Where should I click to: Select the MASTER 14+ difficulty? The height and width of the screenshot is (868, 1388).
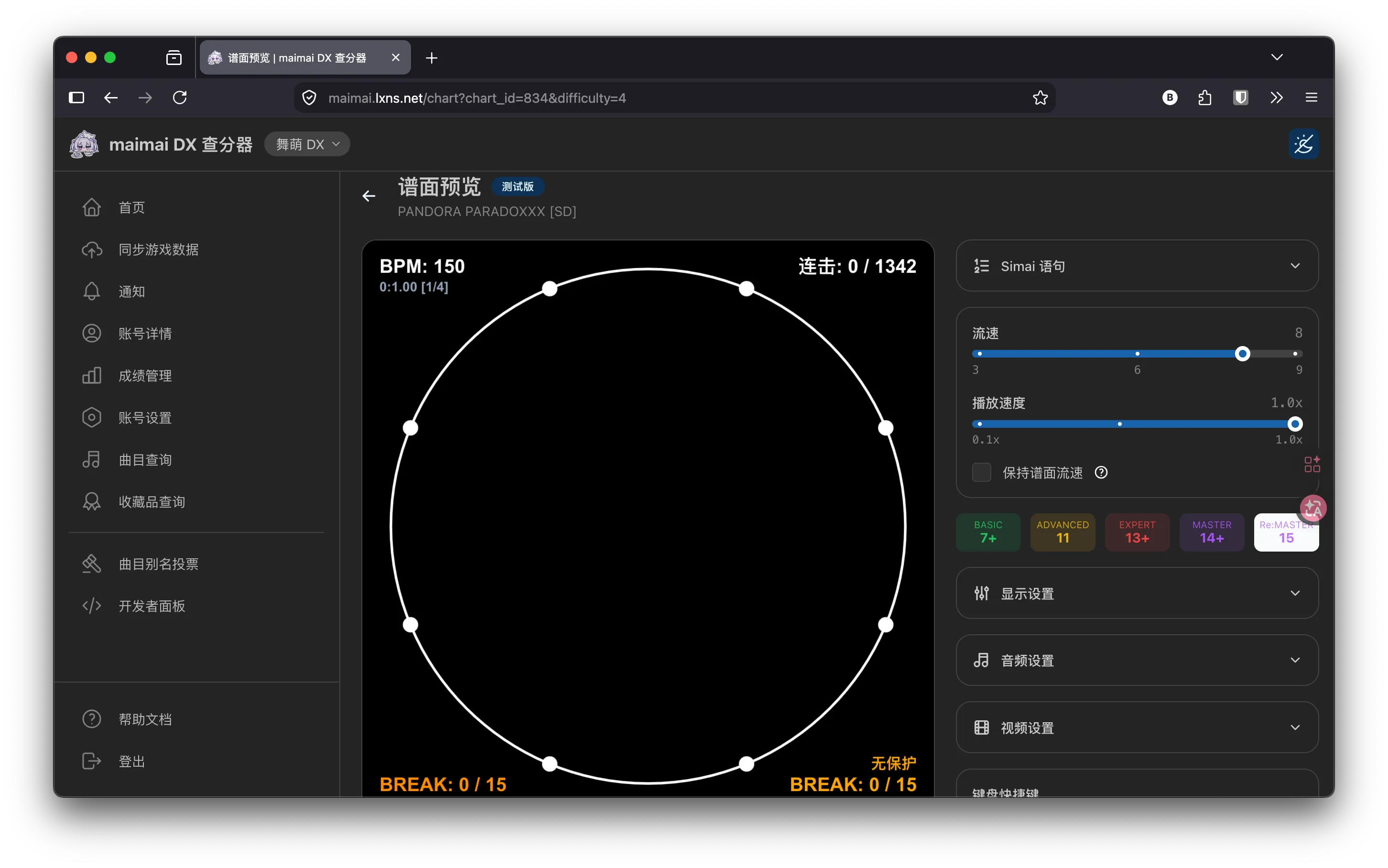click(1212, 532)
